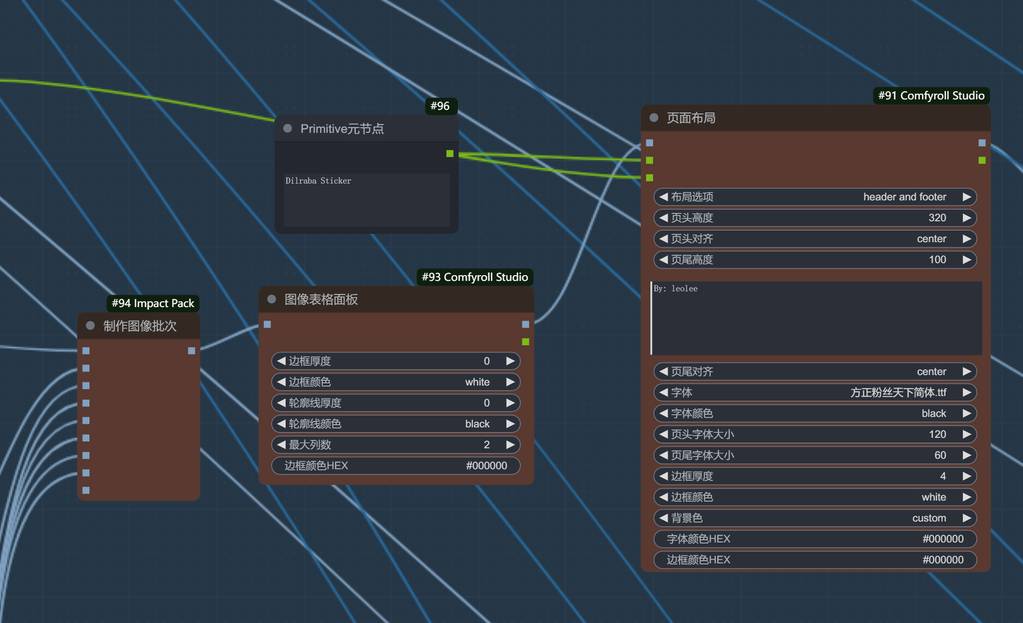Increase 边框厚度 in 图像表格面板 node

pyautogui.click(x=510, y=361)
